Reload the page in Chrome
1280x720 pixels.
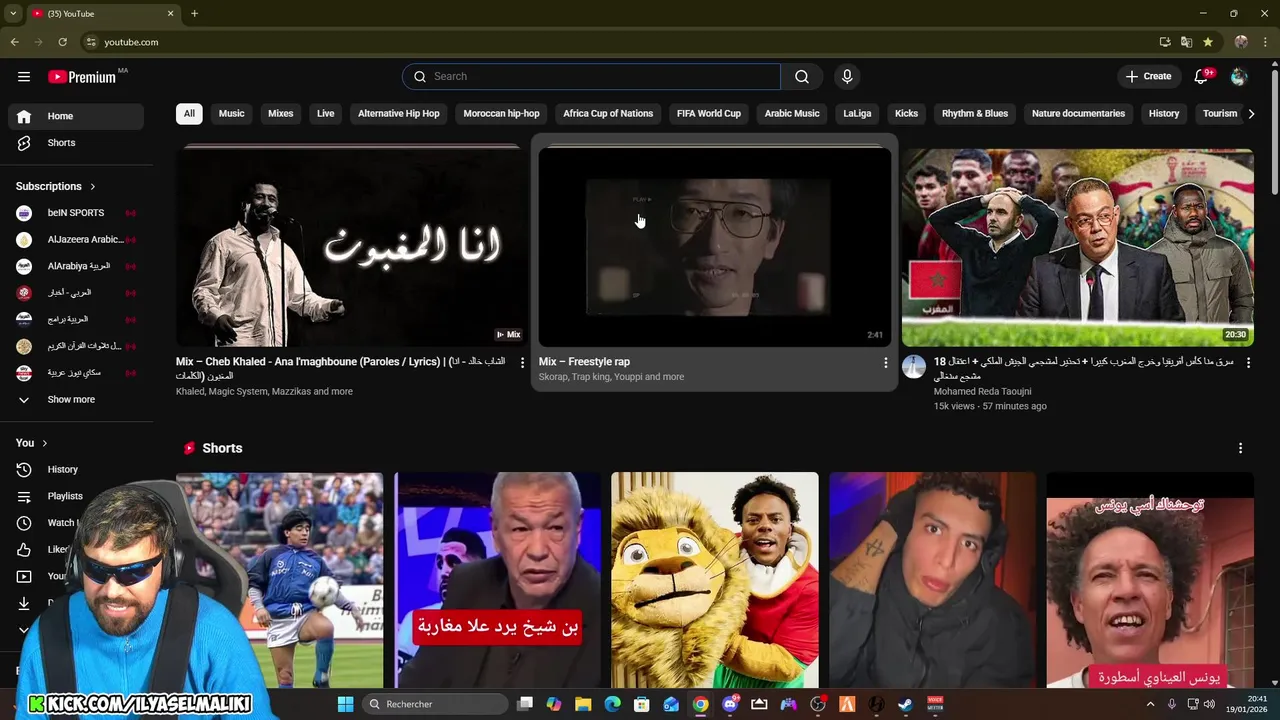62,42
